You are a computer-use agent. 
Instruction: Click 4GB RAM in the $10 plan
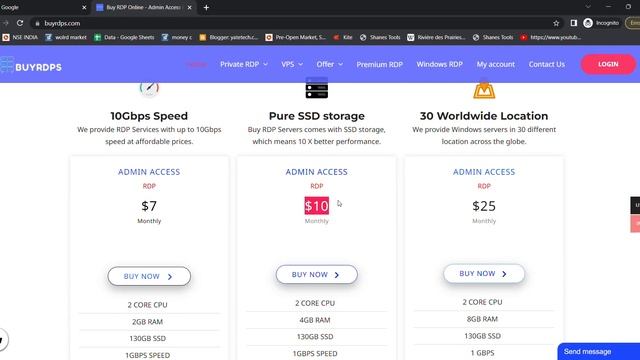pyautogui.click(x=315, y=320)
